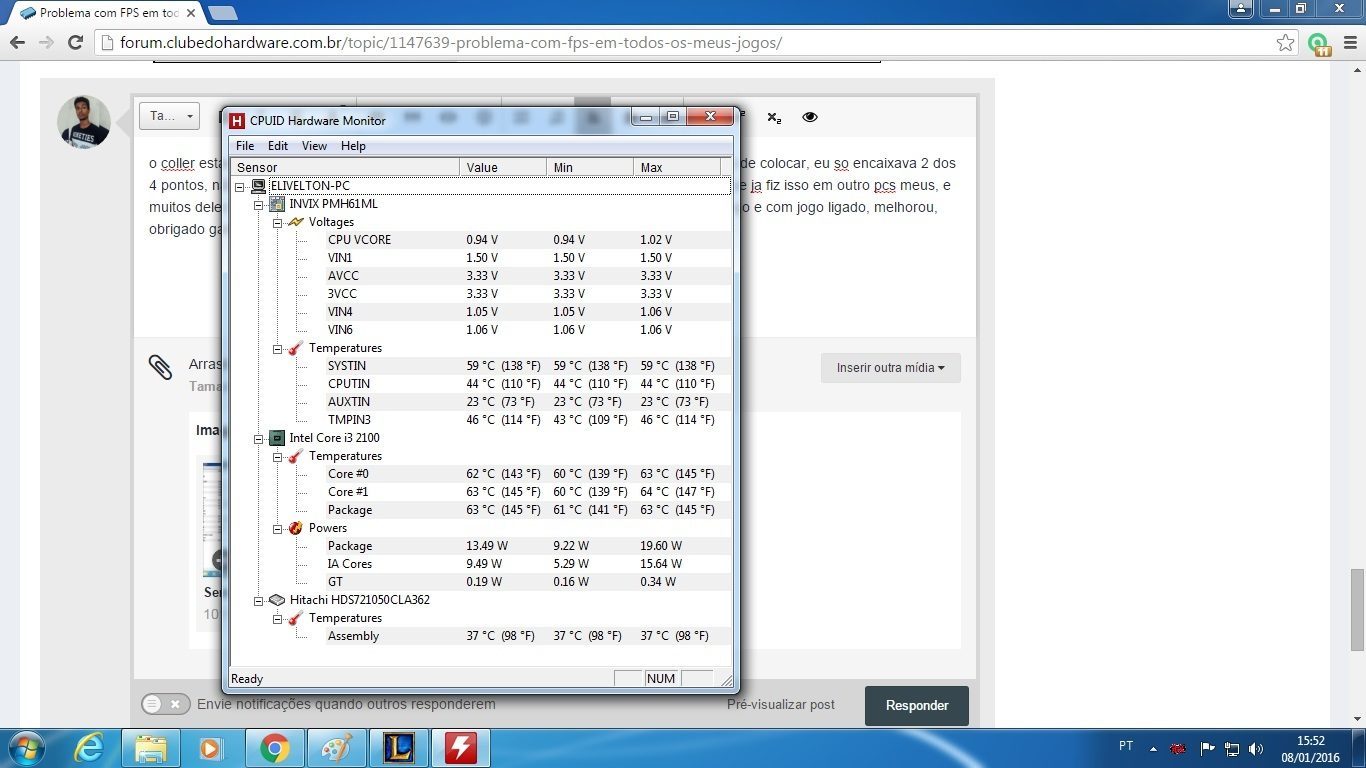Viewport: 1366px width, 768px height.
Task: Select the Problema com FPS browser tab
Action: pyautogui.click(x=104, y=13)
